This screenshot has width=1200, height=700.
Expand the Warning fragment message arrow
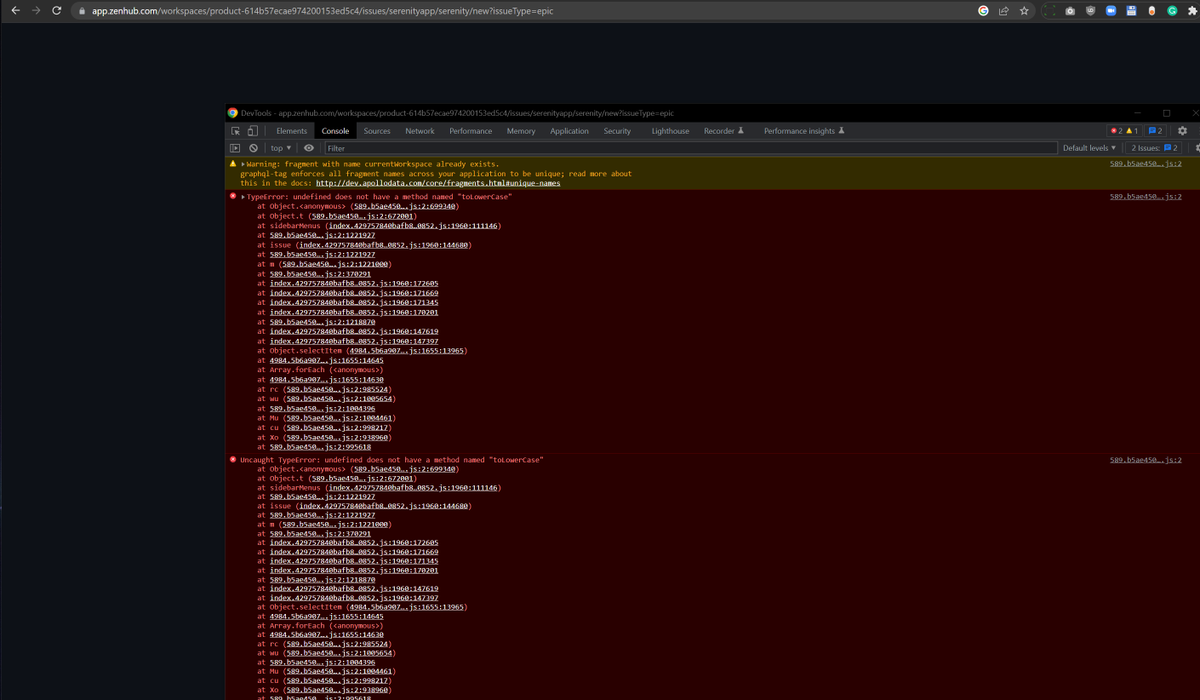tap(244, 163)
